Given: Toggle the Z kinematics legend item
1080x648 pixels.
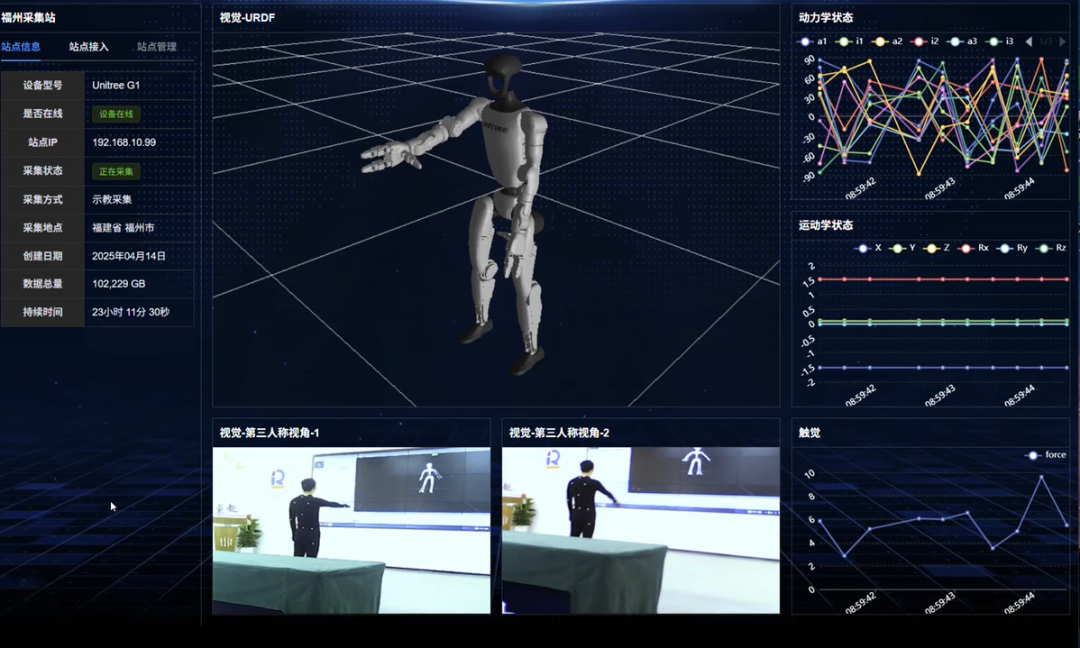Looking at the screenshot, I should [938, 248].
